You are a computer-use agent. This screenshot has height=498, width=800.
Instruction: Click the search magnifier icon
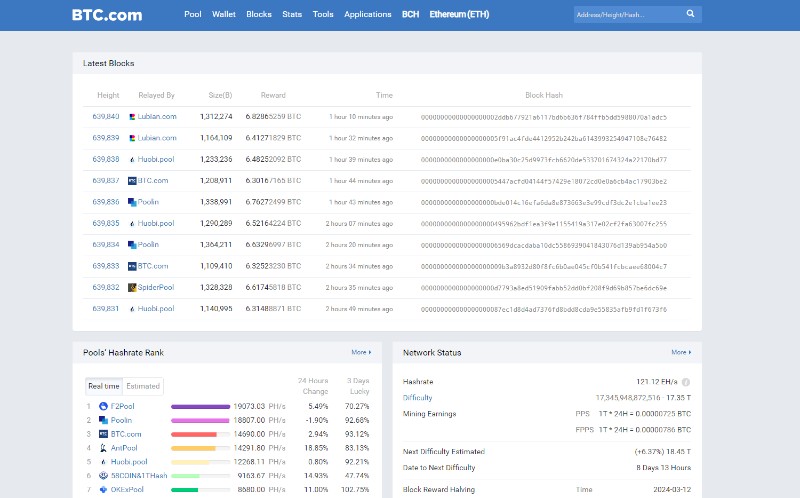tap(690, 14)
